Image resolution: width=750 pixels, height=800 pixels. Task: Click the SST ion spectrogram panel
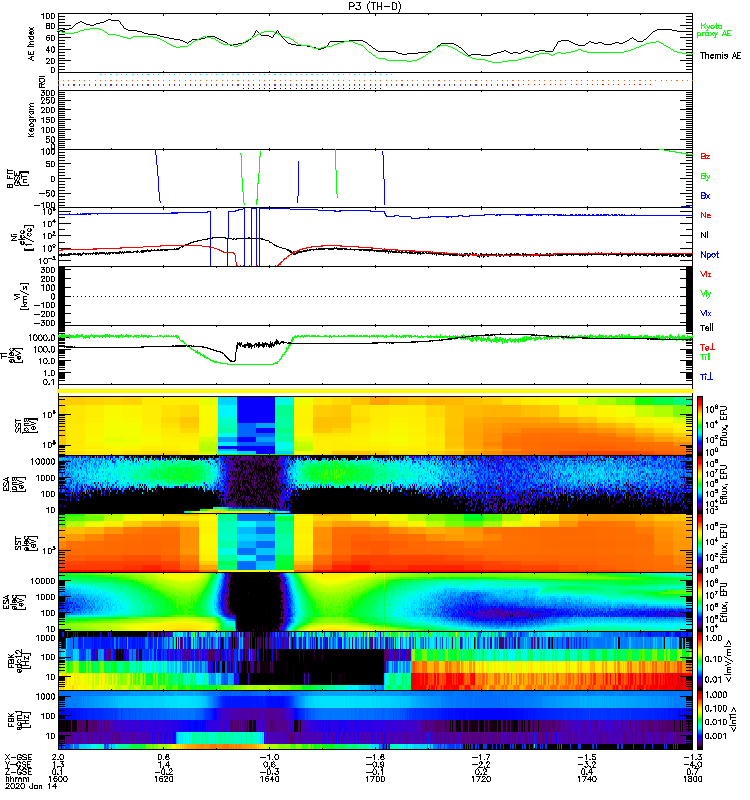point(375,425)
